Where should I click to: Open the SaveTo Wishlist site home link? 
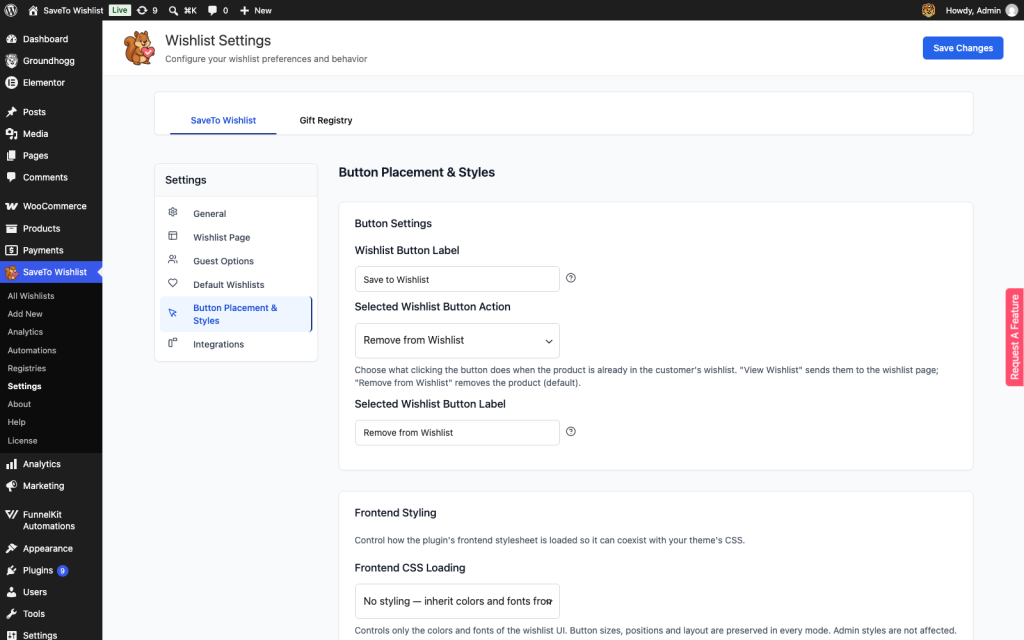pos(65,10)
